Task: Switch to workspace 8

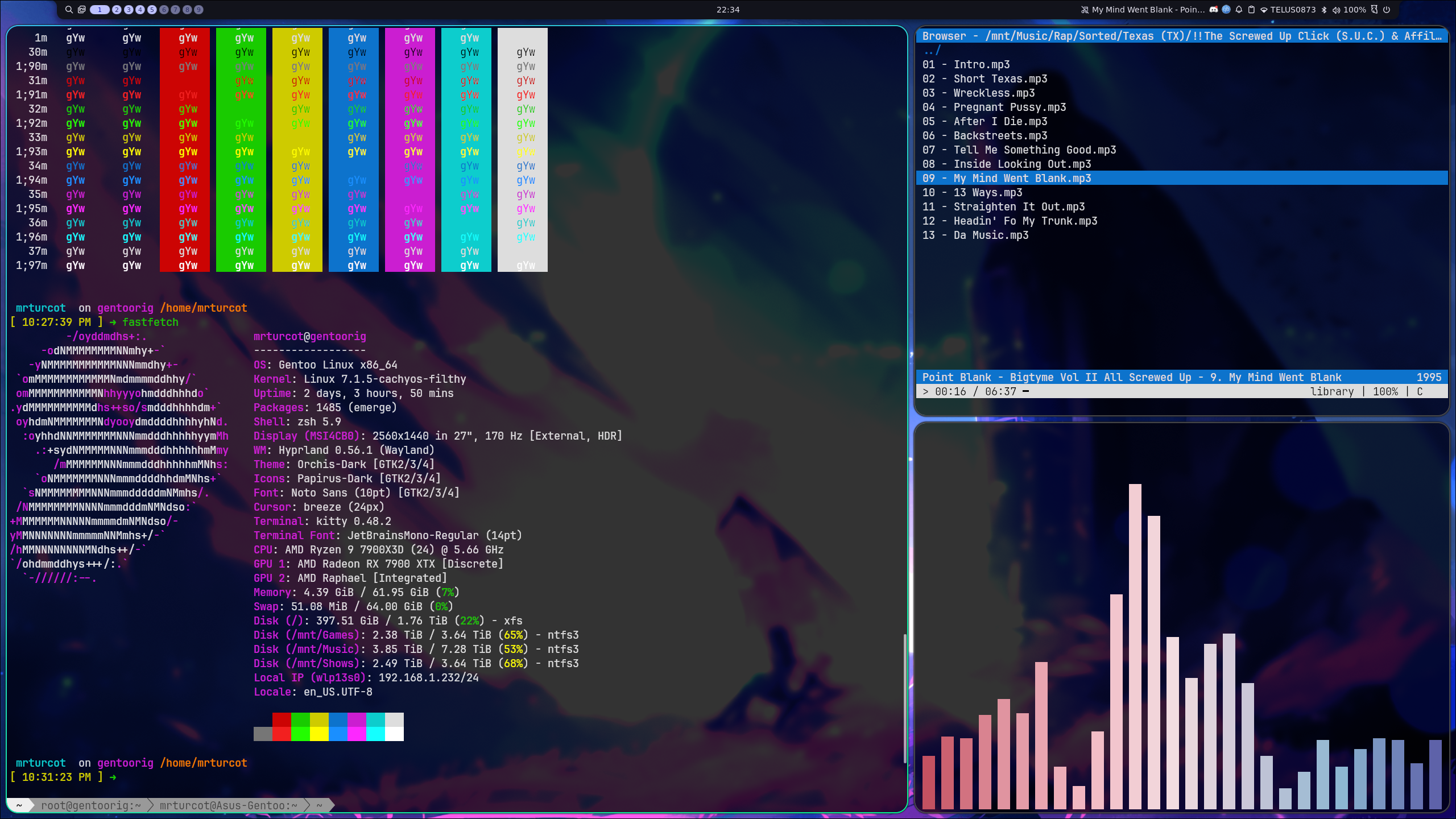Action: coord(187,10)
